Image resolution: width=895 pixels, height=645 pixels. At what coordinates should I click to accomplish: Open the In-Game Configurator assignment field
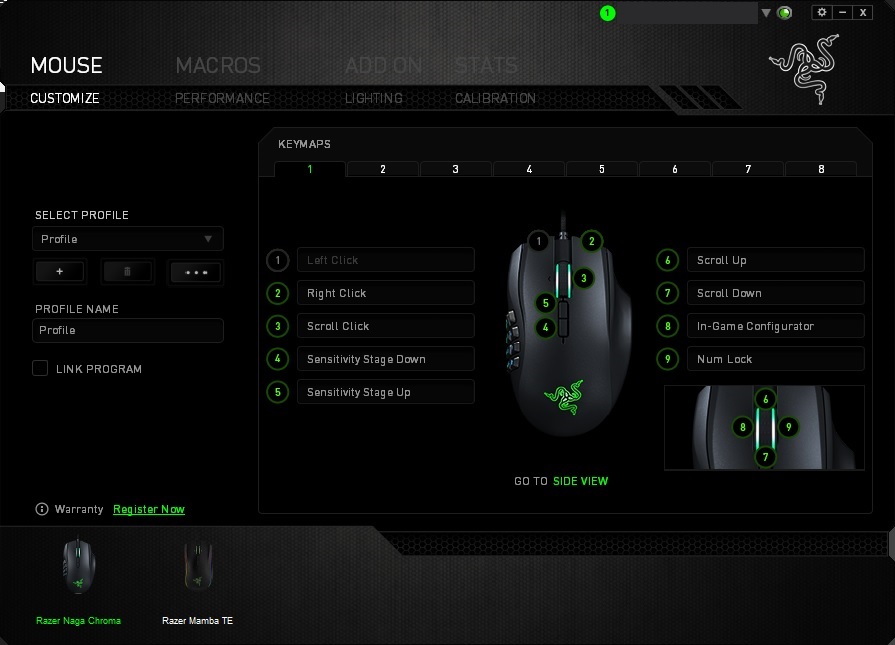pos(776,326)
